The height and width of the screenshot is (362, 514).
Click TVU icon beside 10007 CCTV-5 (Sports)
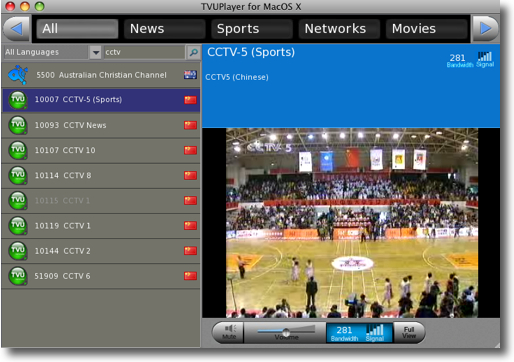click(x=18, y=100)
